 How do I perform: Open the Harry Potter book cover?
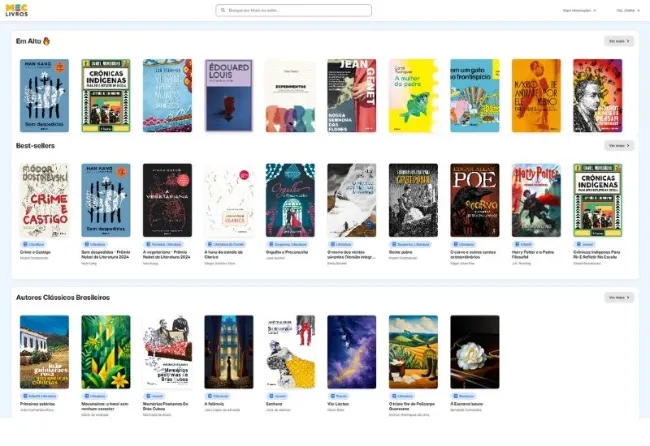pos(536,200)
